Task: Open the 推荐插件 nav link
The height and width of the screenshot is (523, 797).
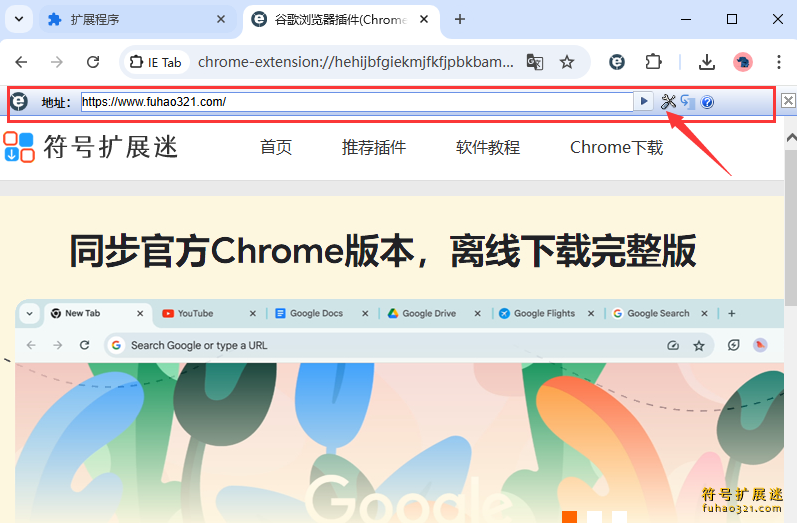Action: click(x=374, y=147)
